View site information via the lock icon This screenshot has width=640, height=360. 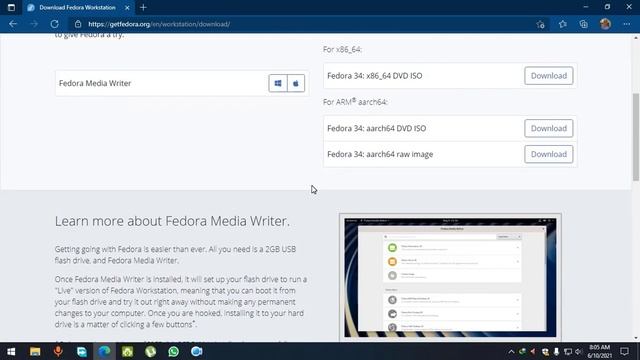click(78, 24)
